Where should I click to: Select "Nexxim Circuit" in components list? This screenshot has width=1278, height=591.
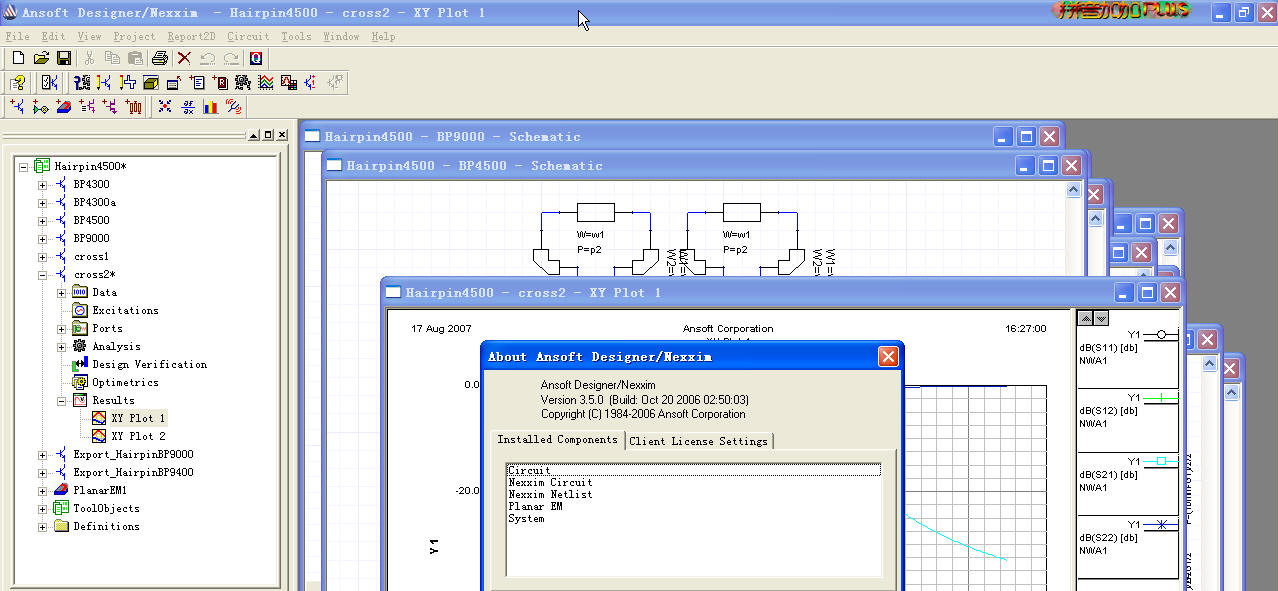550,483
